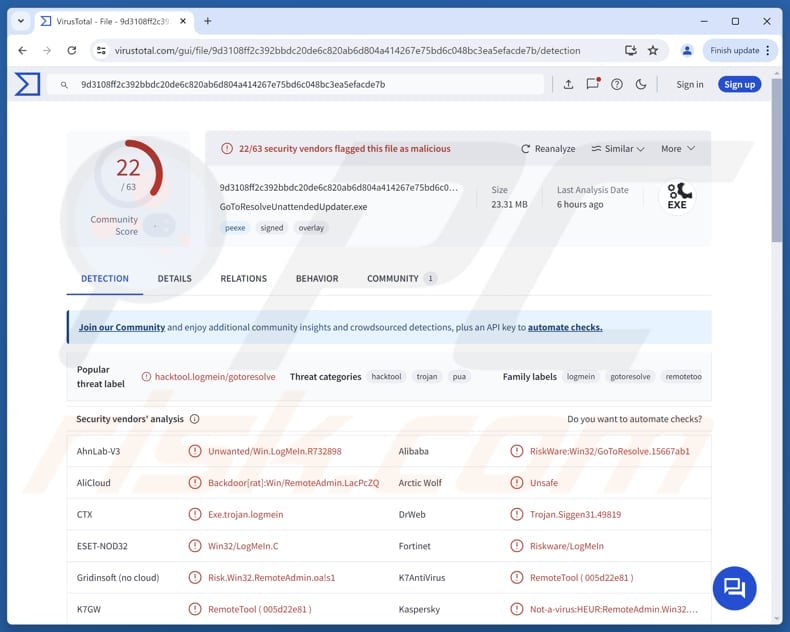
Task: Click AhnLab-V3 detection warning icon
Action: (x=194, y=451)
